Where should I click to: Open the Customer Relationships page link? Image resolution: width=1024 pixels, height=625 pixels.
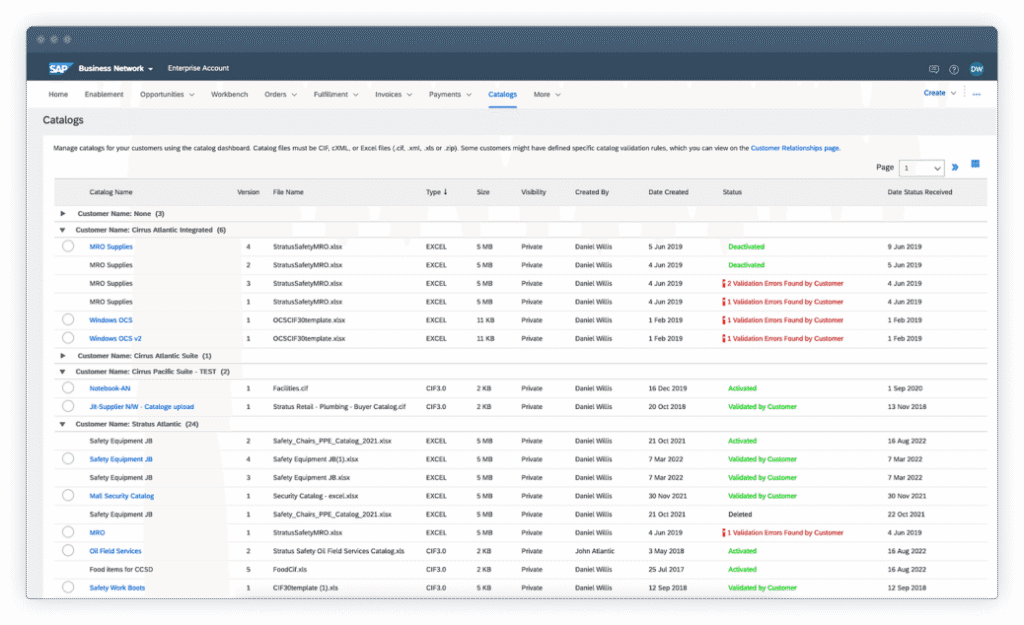click(795, 148)
